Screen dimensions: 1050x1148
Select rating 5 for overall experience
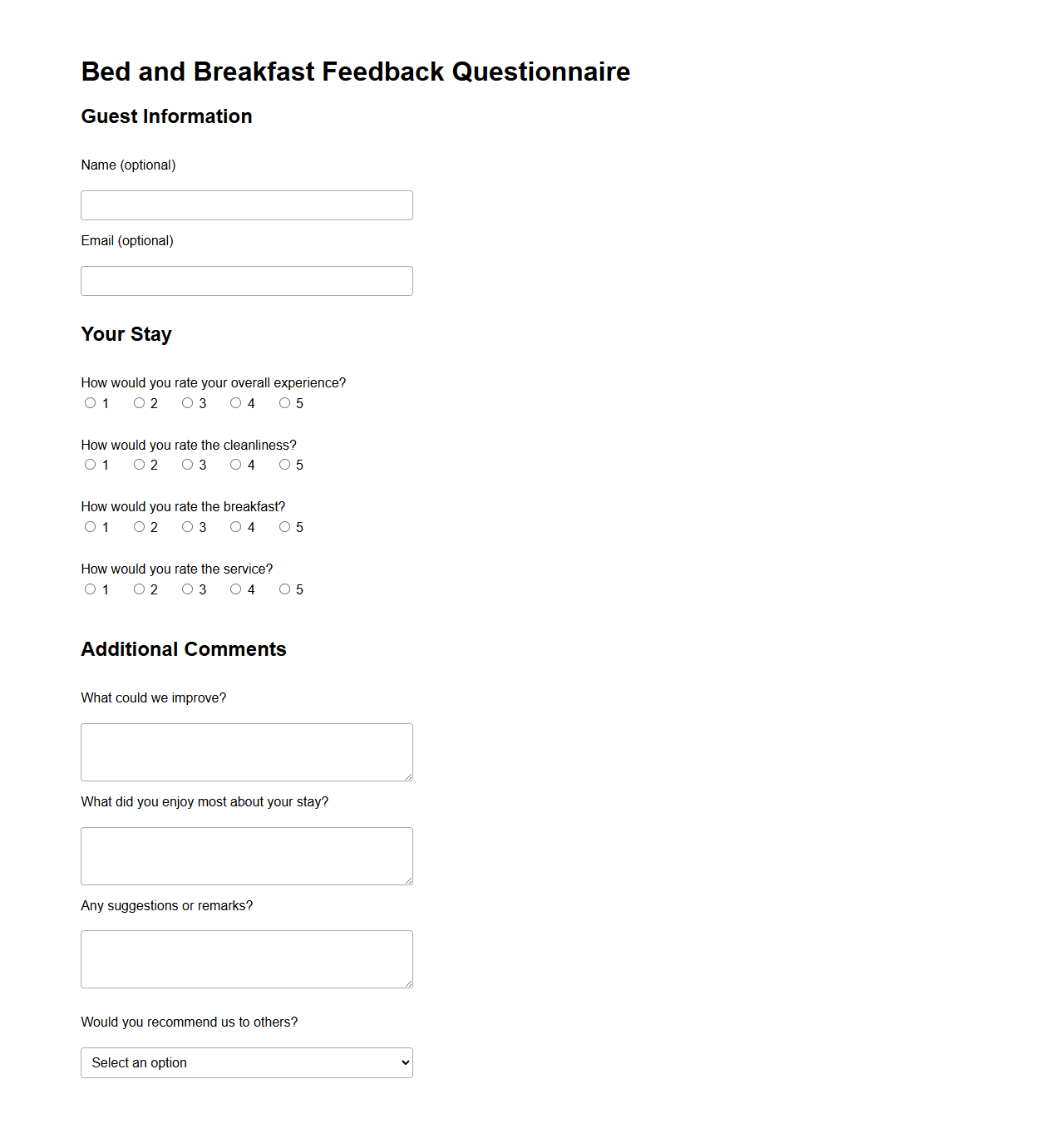(x=285, y=403)
